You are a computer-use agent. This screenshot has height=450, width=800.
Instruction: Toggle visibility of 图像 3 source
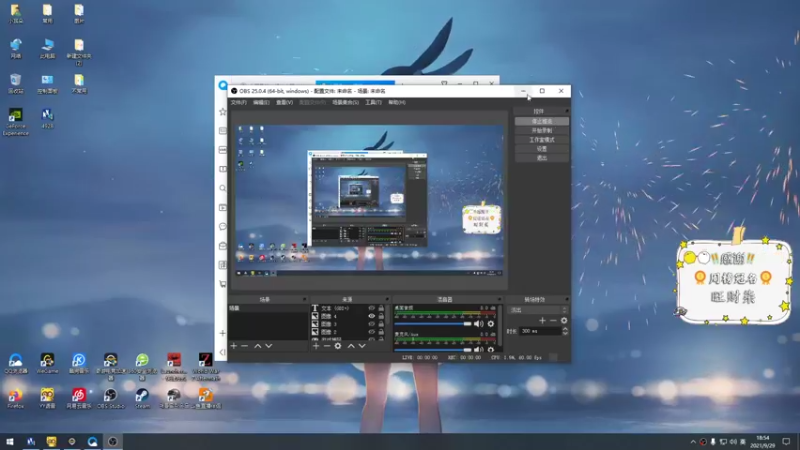tap(371, 324)
